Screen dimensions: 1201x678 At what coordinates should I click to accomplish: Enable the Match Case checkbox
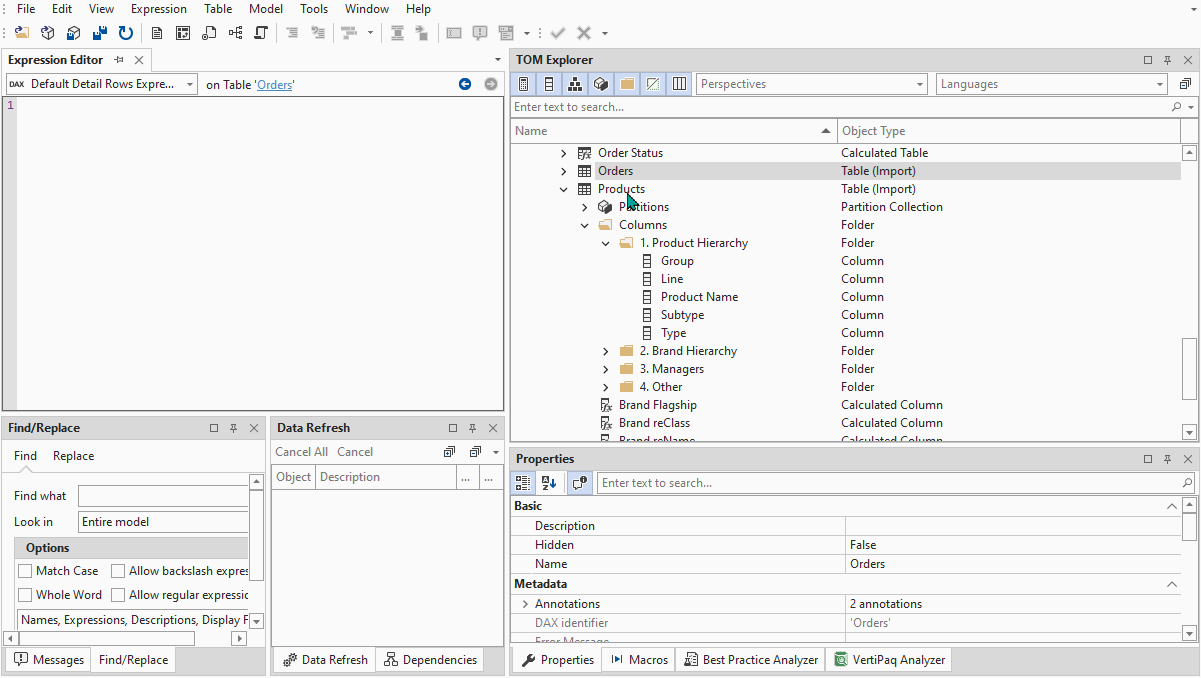[25, 570]
